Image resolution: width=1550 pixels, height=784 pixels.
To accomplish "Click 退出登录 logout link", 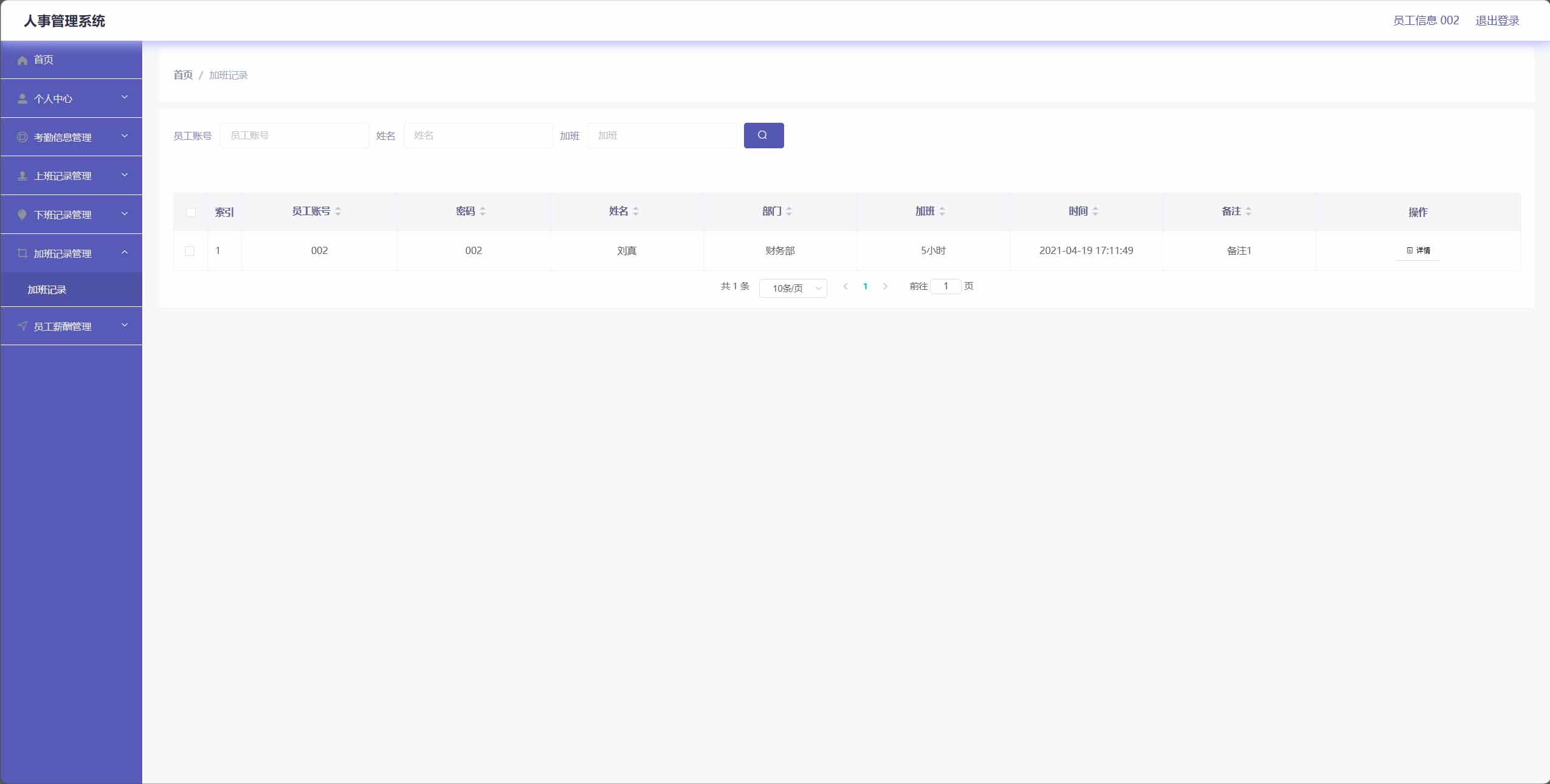I will pyautogui.click(x=1497, y=21).
